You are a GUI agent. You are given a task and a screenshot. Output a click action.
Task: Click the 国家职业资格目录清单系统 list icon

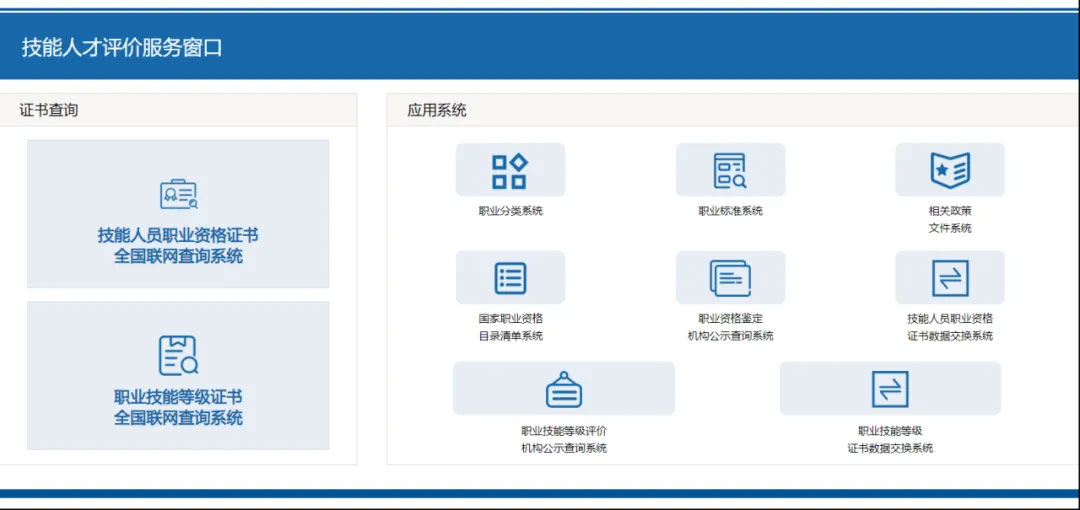510,278
